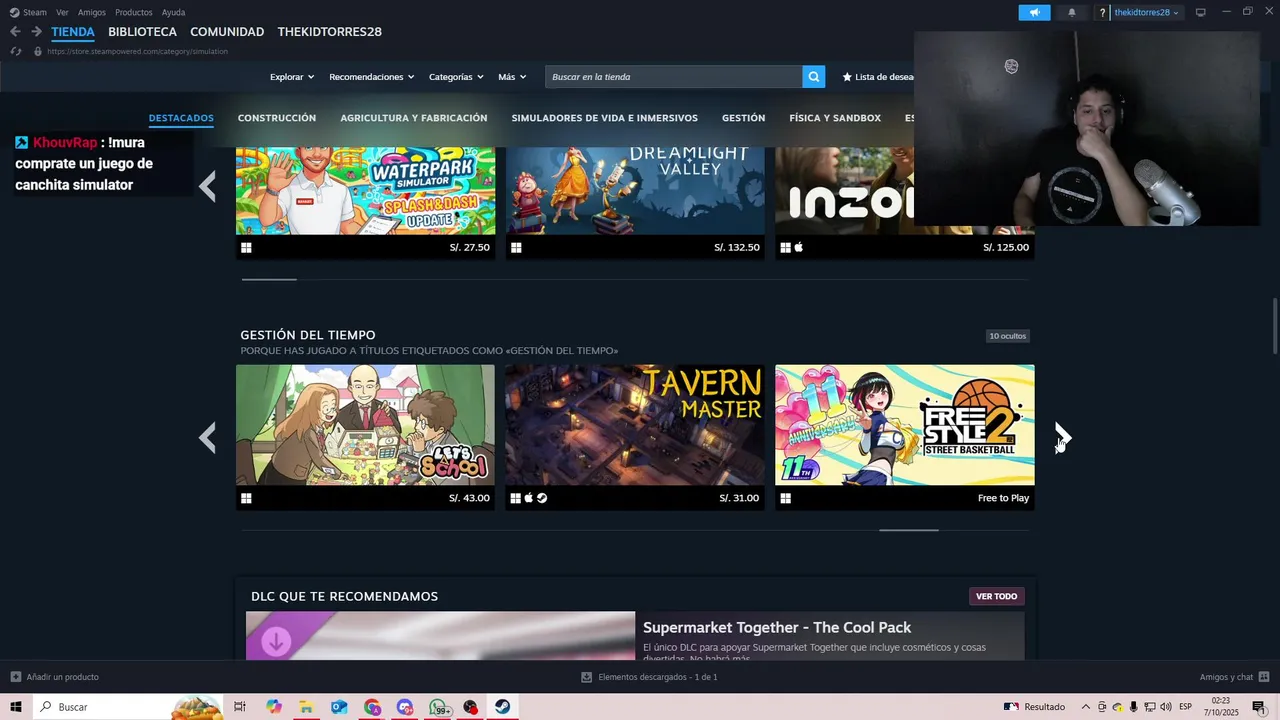The width and height of the screenshot is (1280, 720).
Task: Open Windows Start menu
Action: coord(16,707)
